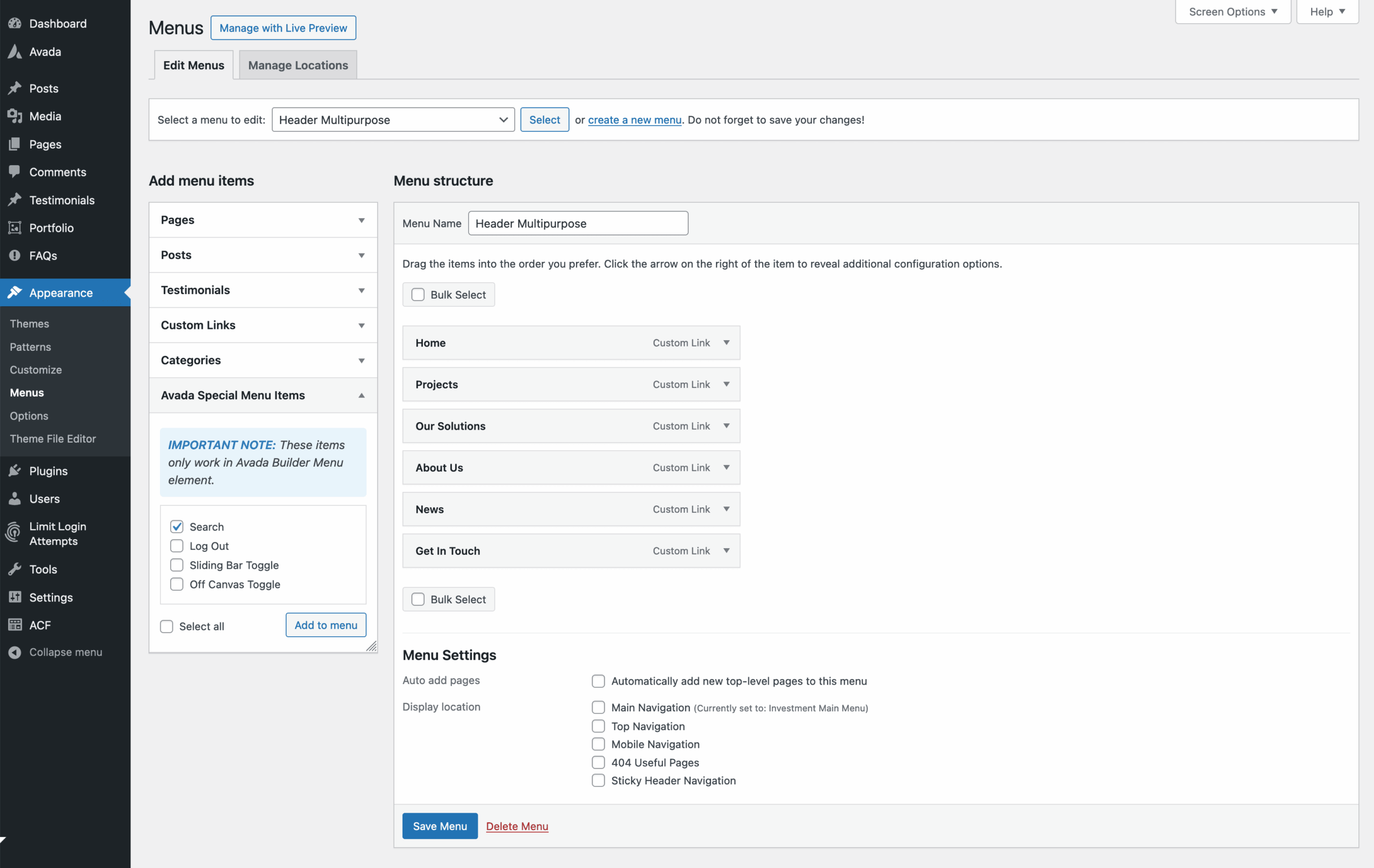
Task: Click the Save Menu button
Action: pyautogui.click(x=440, y=826)
